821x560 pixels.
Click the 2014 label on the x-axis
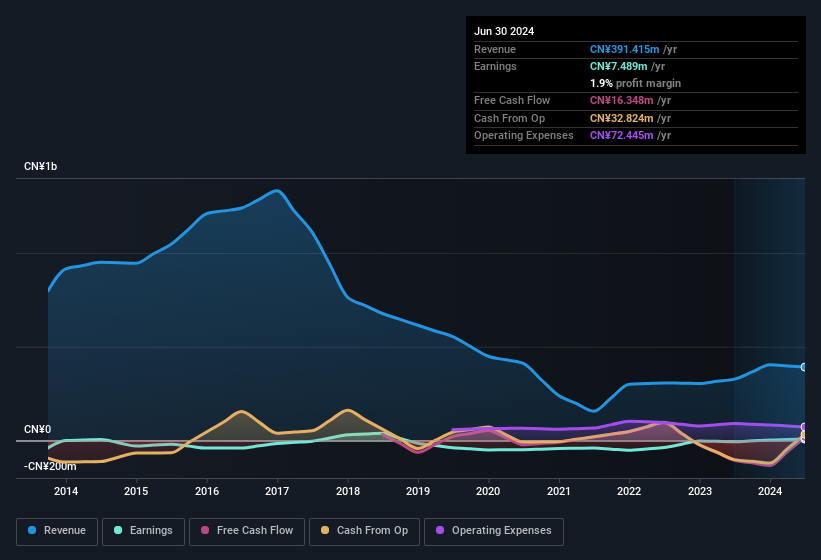(x=66, y=491)
